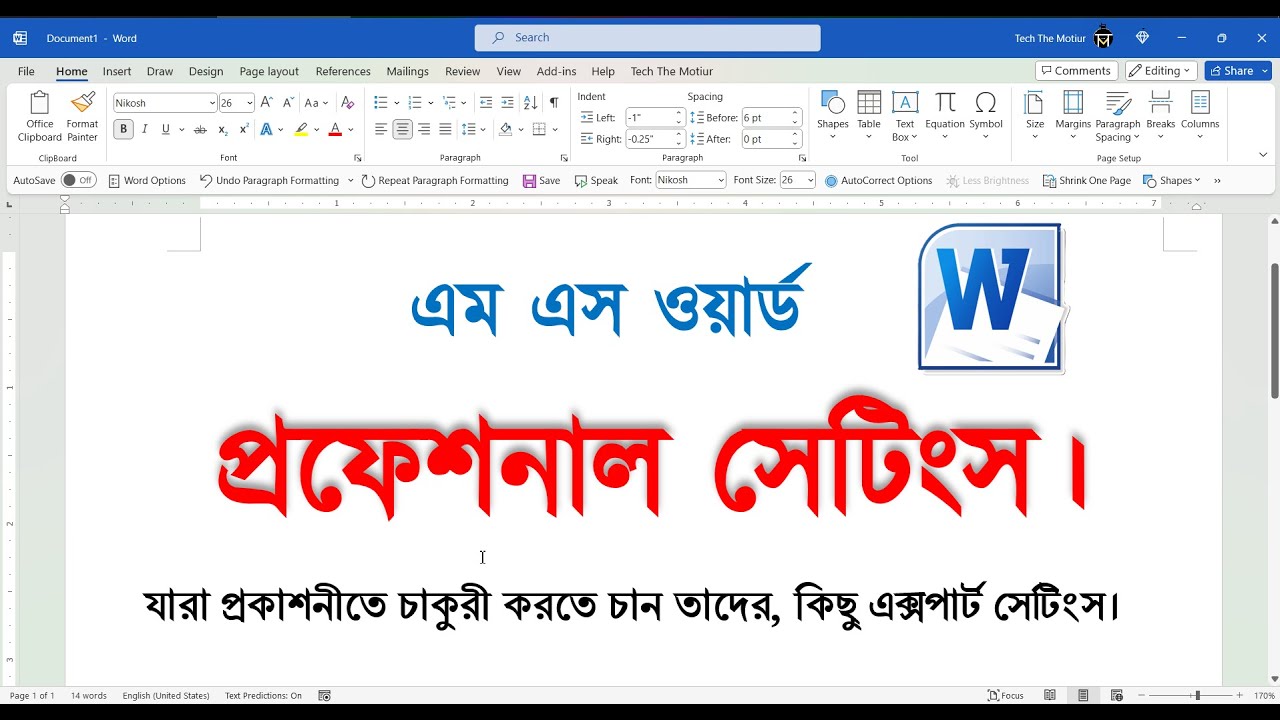The width and height of the screenshot is (1280, 720).
Task: Apply yellow text highlight color
Action: 302,129
